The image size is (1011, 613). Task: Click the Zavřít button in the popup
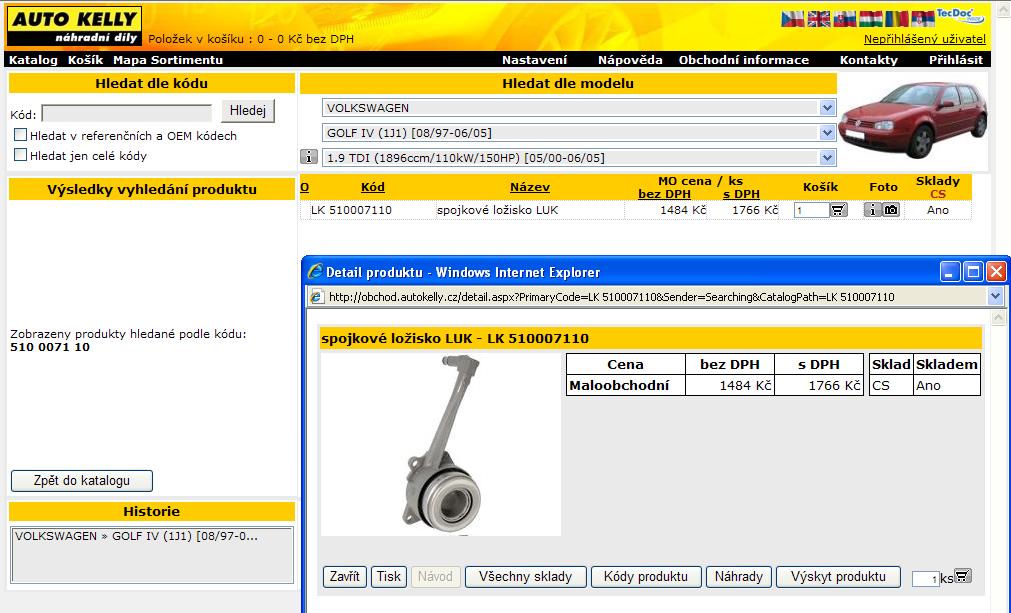pos(344,576)
